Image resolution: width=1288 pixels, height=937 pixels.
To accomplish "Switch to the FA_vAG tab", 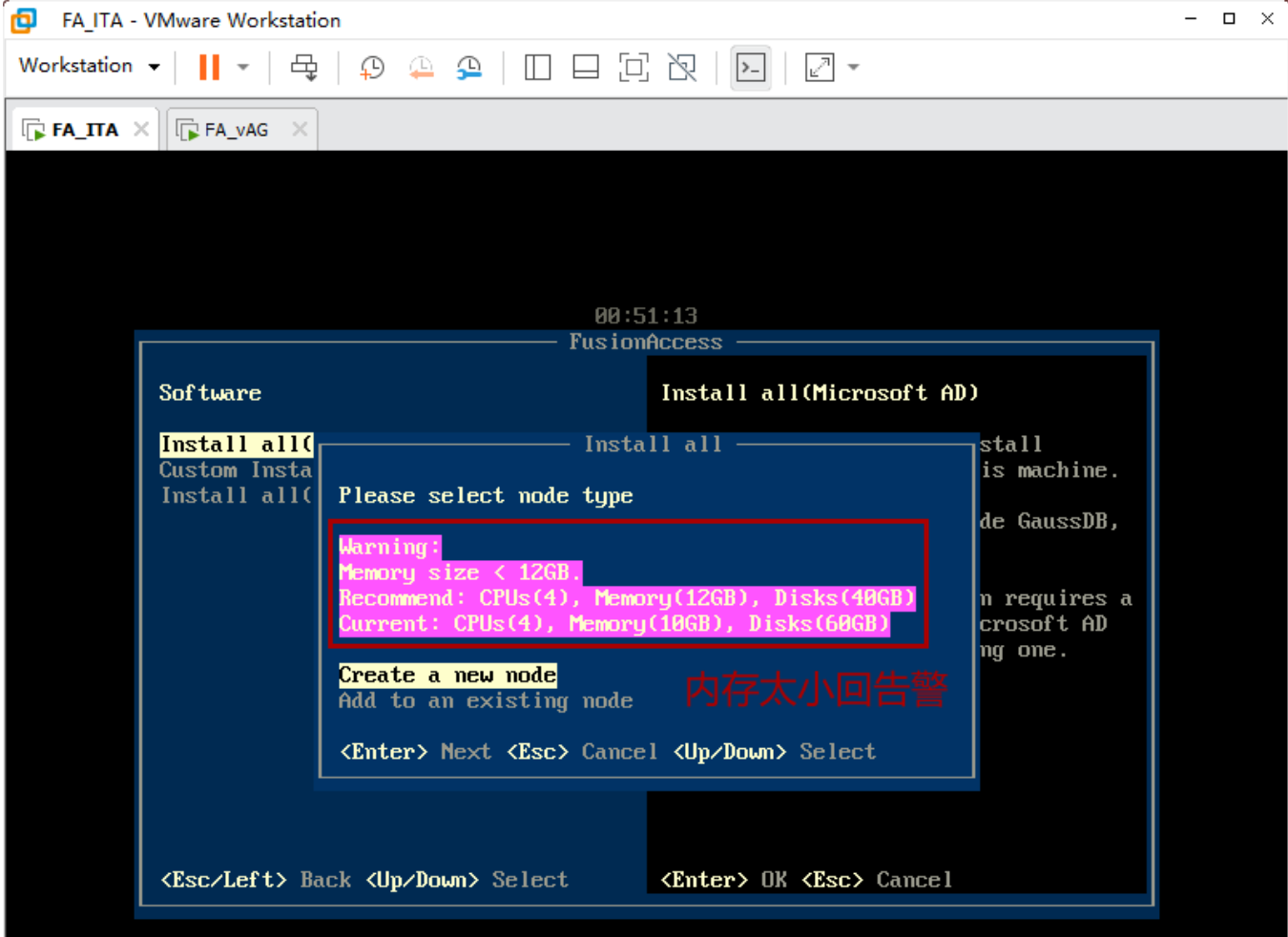I will (236, 130).
